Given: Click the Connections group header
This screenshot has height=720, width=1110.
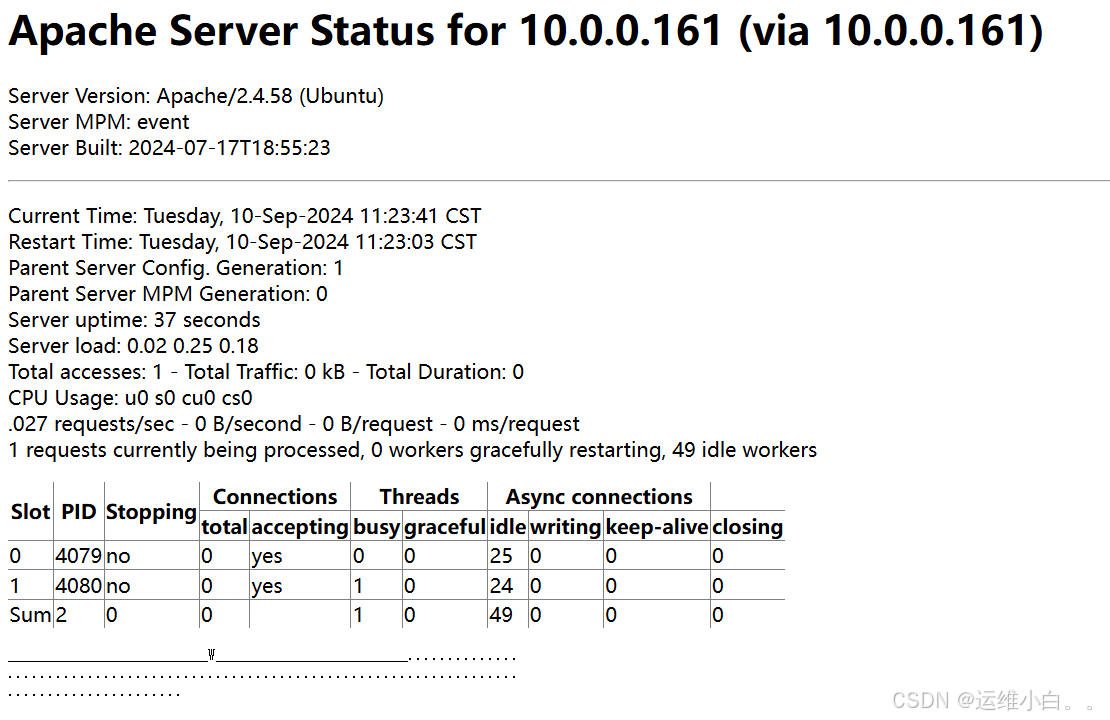Looking at the screenshot, I should pos(275,497).
